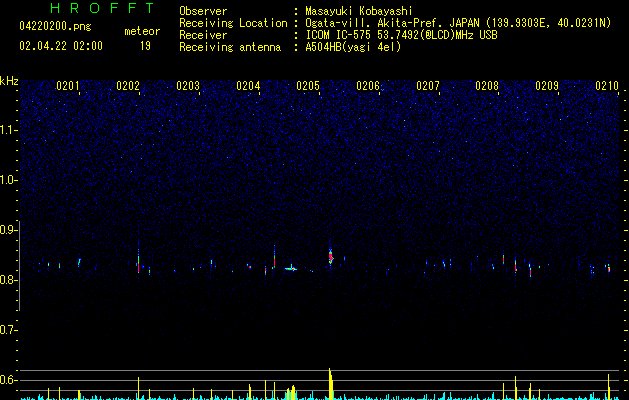The image size is (629, 400).
Task: Click the 0.7 kHz axis label
Action: click(8, 330)
